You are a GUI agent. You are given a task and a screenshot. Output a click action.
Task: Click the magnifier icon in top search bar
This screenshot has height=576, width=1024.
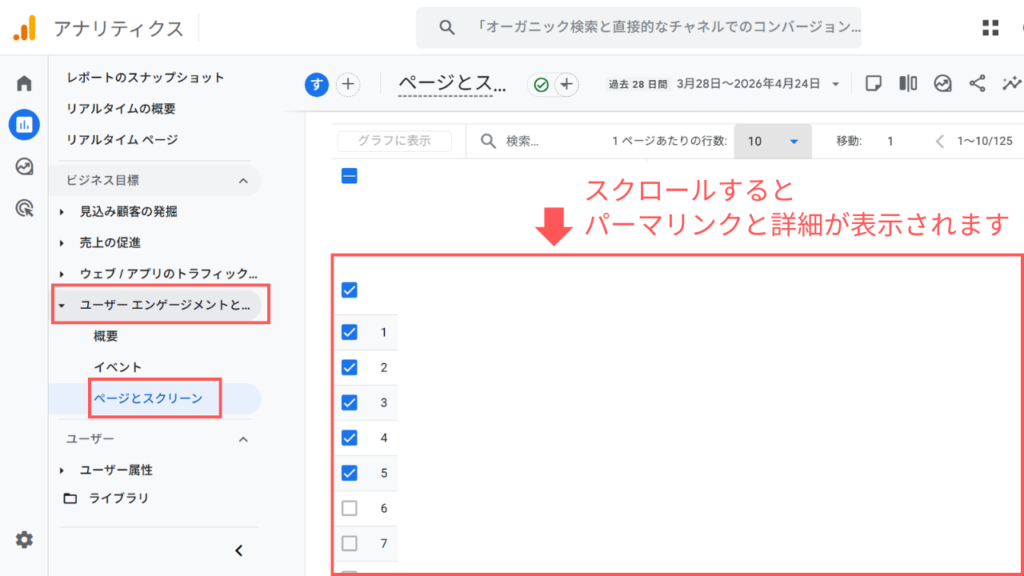447,27
